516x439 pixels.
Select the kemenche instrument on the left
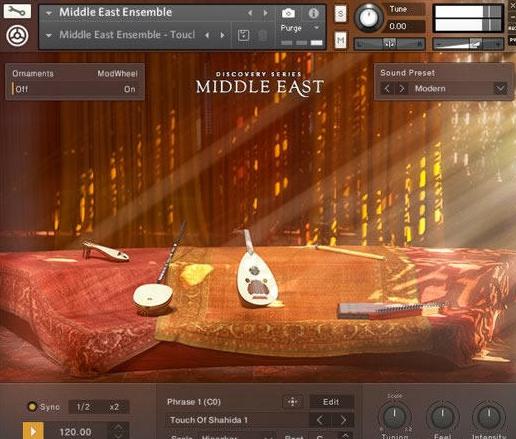tap(105, 251)
